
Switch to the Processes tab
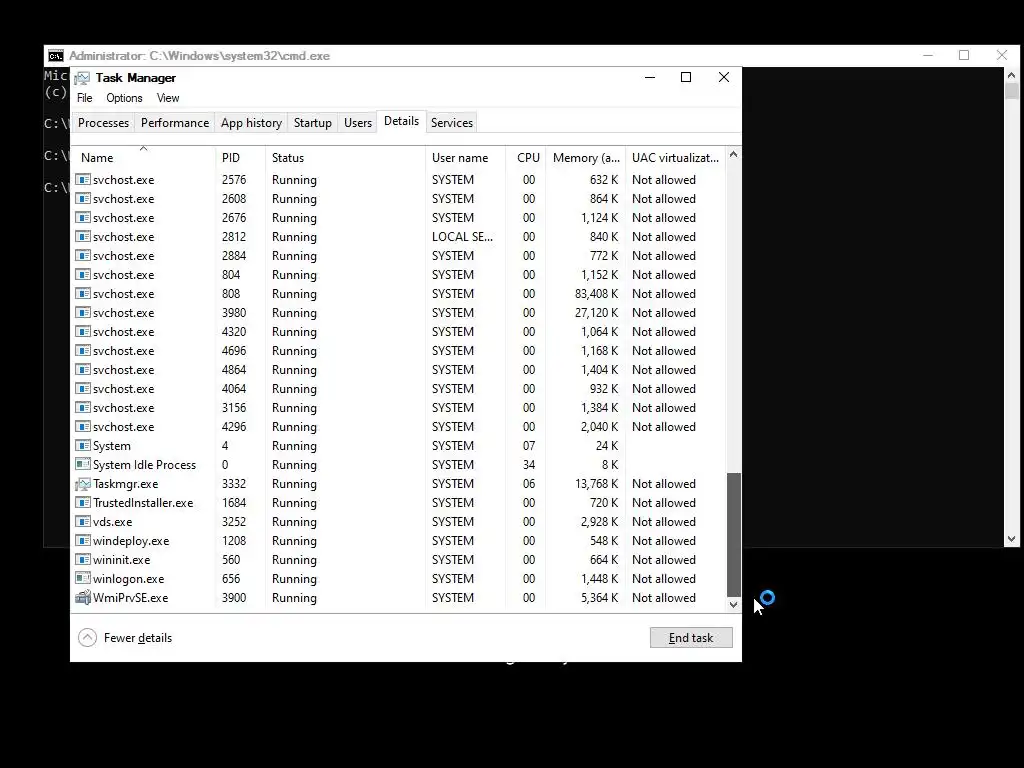(x=103, y=123)
